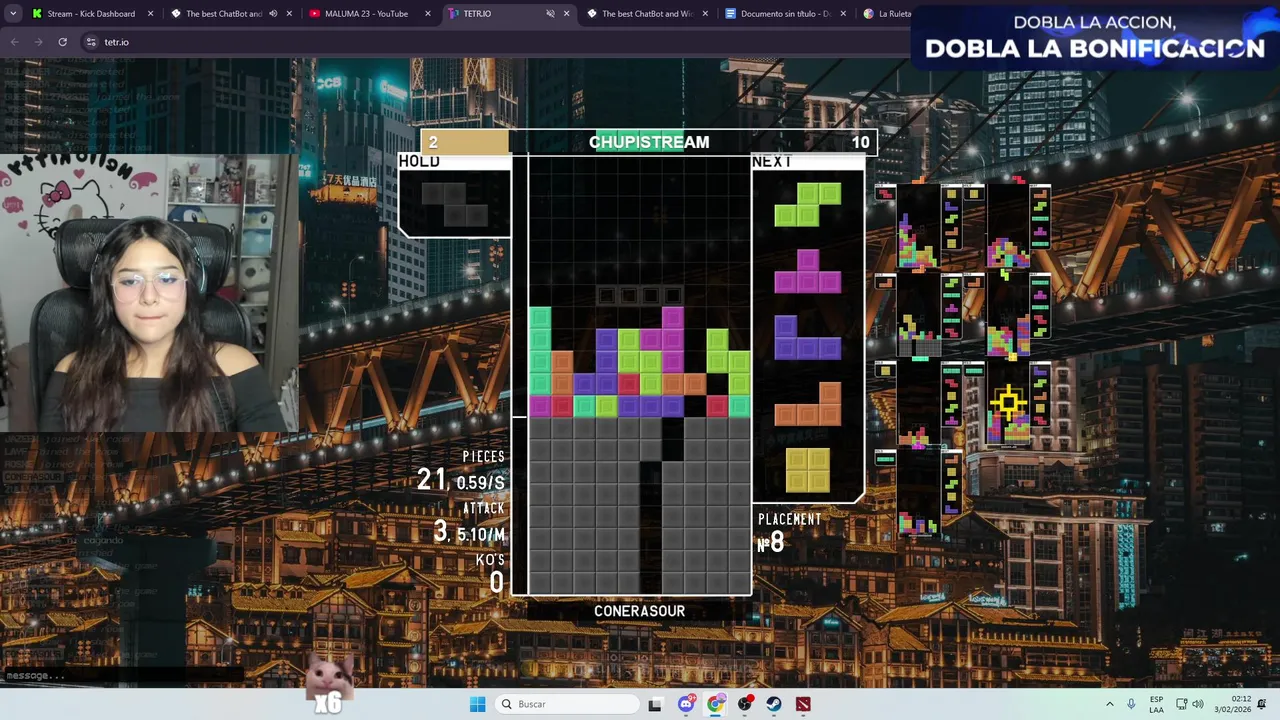Switch to the La Ruleta tab
Screen dimensions: 1280x720
coord(885,14)
